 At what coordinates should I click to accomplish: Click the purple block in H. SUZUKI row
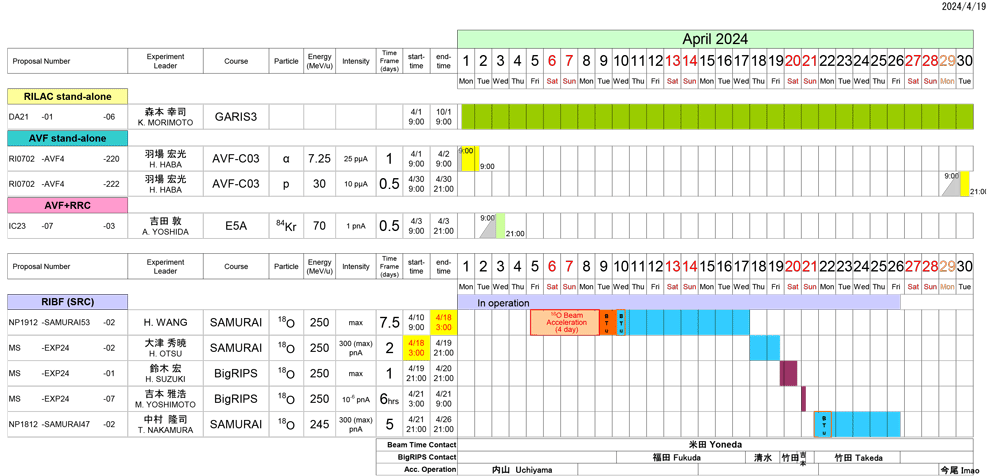pos(789,373)
